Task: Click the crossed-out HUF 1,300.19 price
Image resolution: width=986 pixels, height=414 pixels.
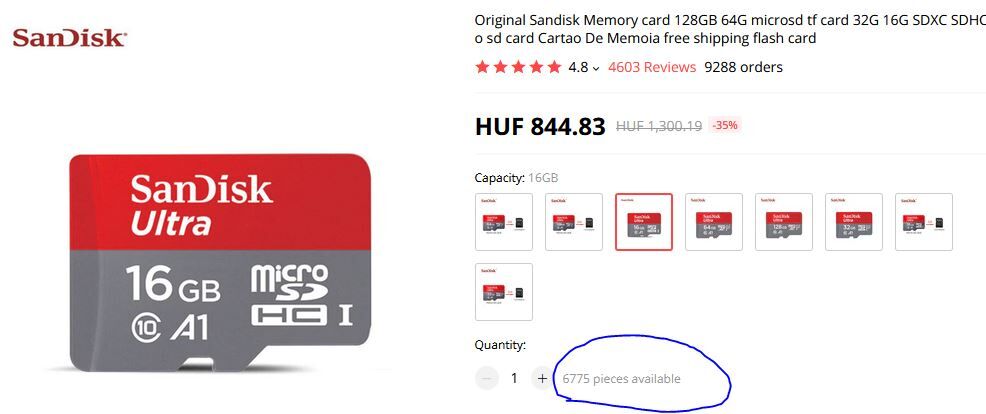Action: pos(659,126)
